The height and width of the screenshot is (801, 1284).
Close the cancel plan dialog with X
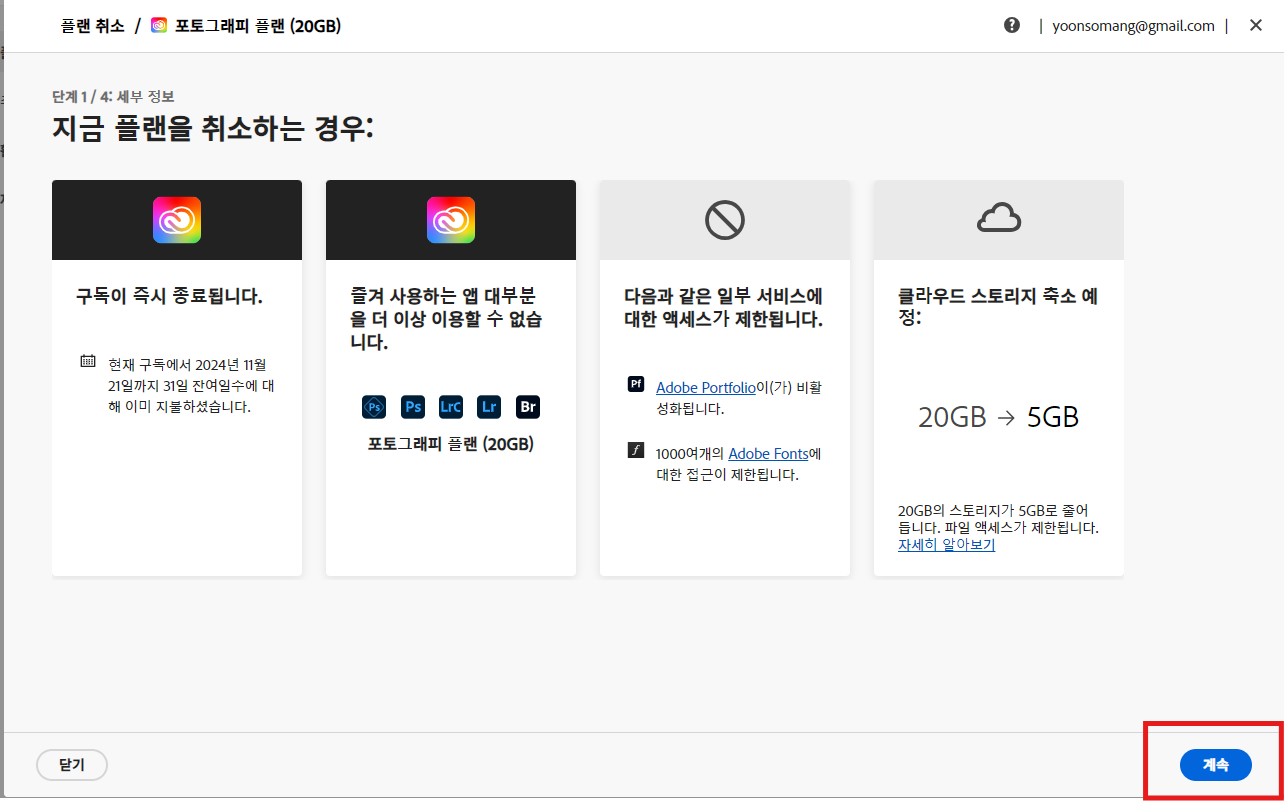[1256, 26]
